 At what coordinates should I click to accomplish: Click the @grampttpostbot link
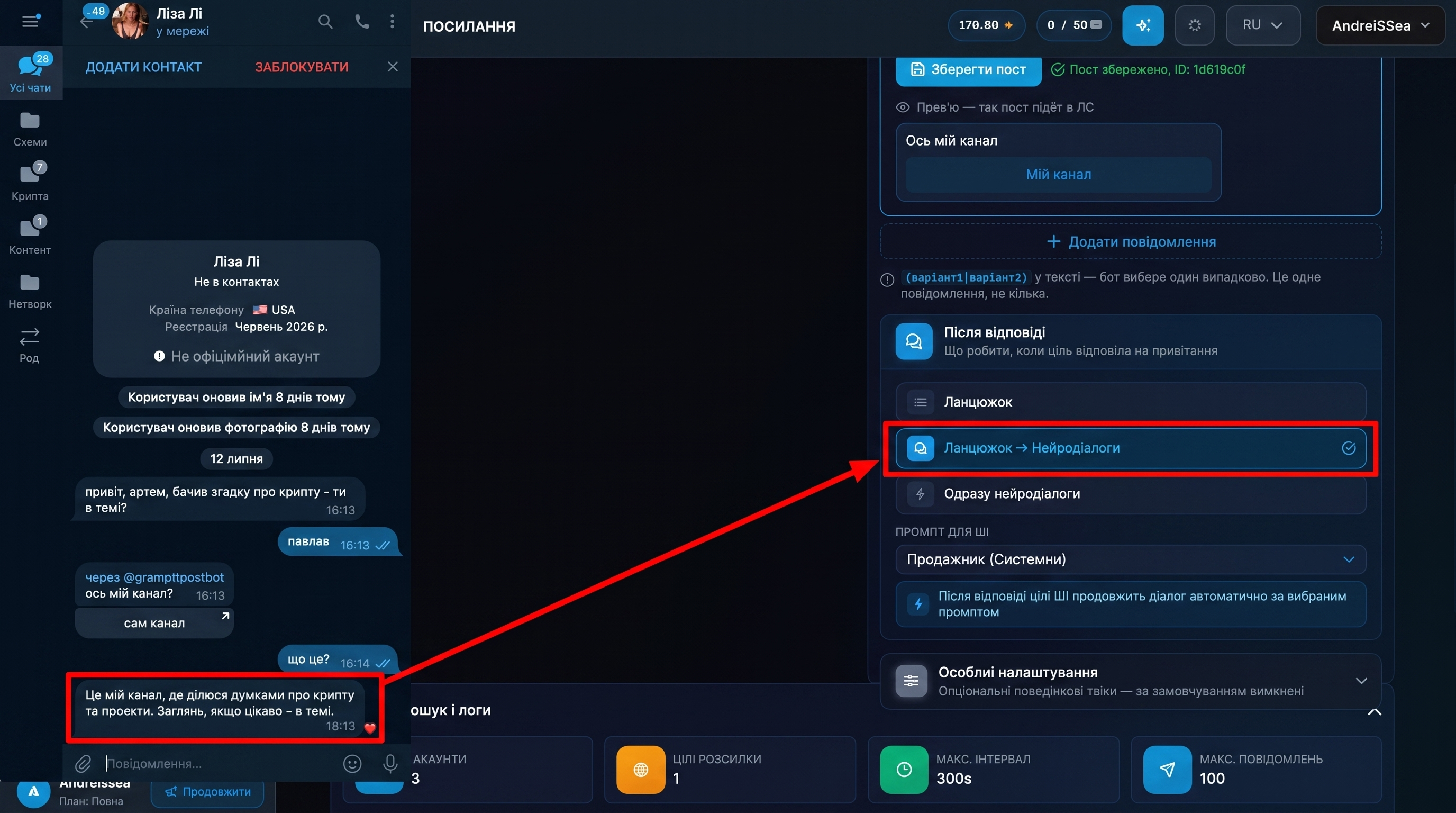coord(174,577)
